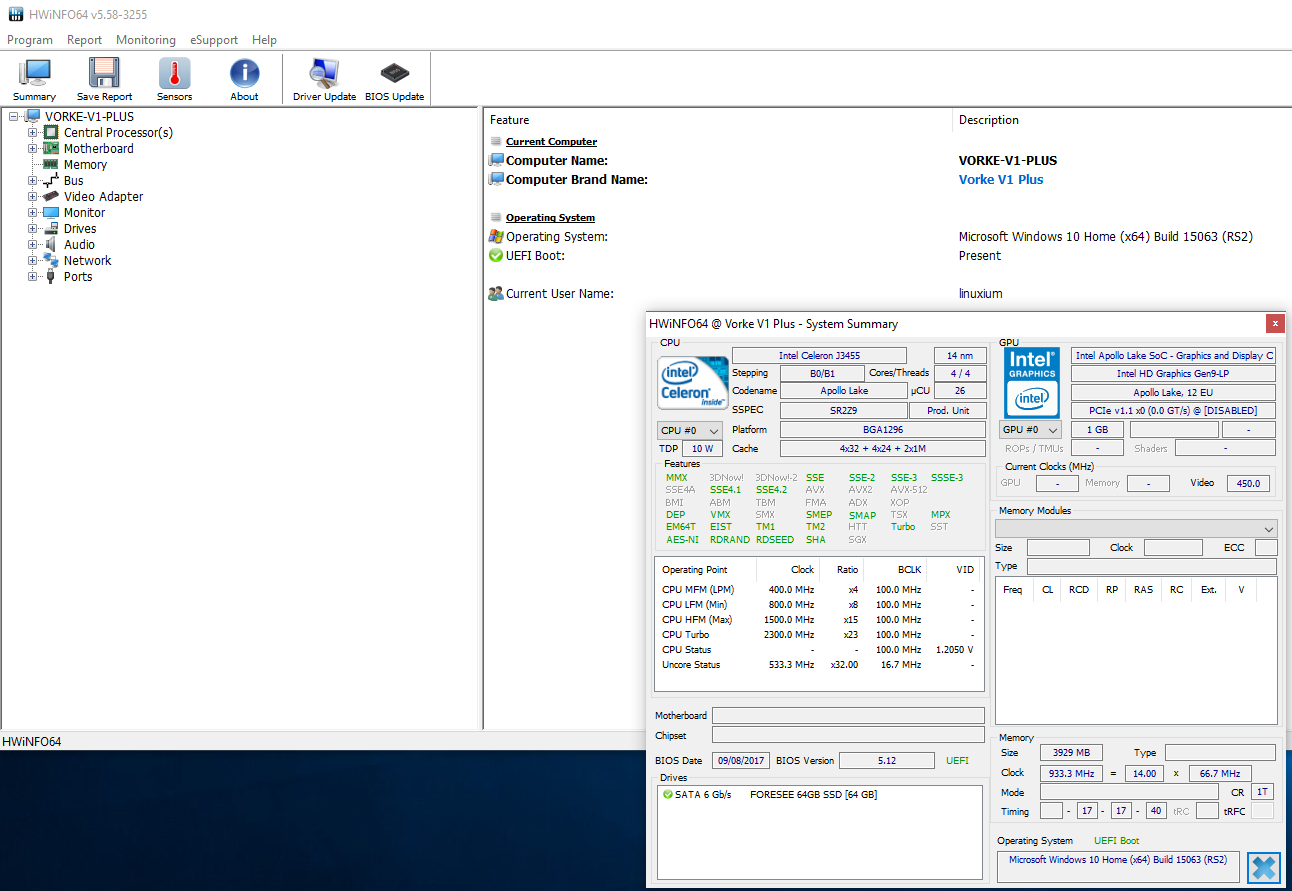Expand the Bus tree node
This screenshot has height=891, width=1292.
[33, 180]
